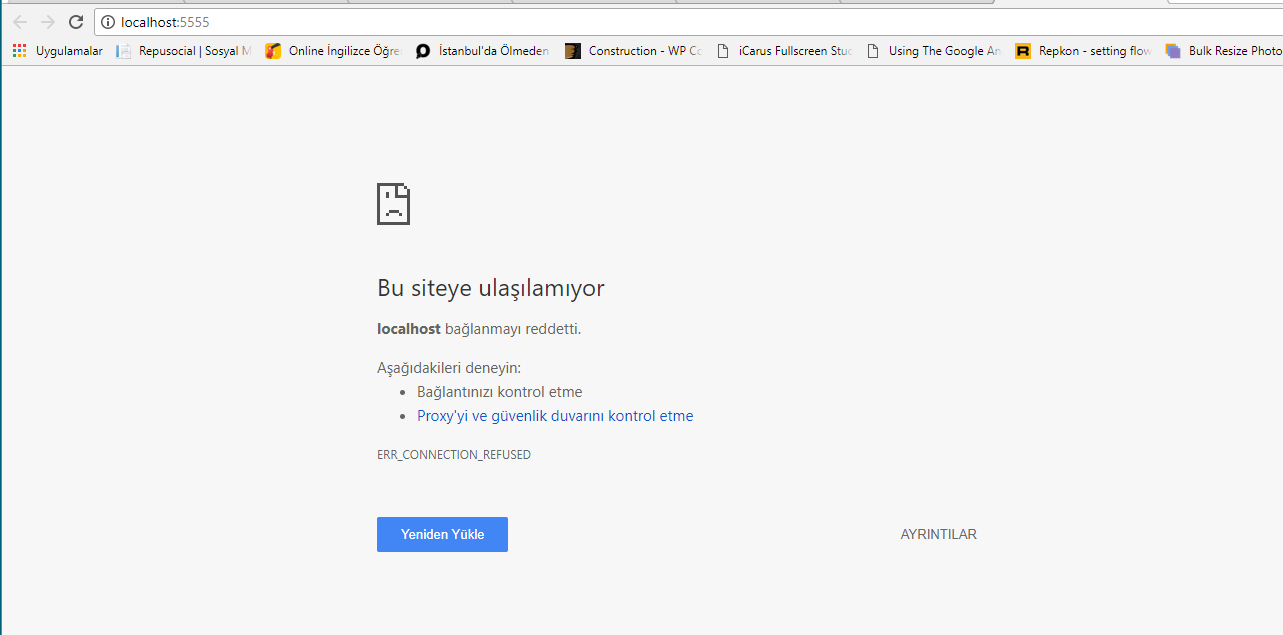The width and height of the screenshot is (1283, 635).
Task: Click the Repusocial bookmark favicon
Action: 124,51
